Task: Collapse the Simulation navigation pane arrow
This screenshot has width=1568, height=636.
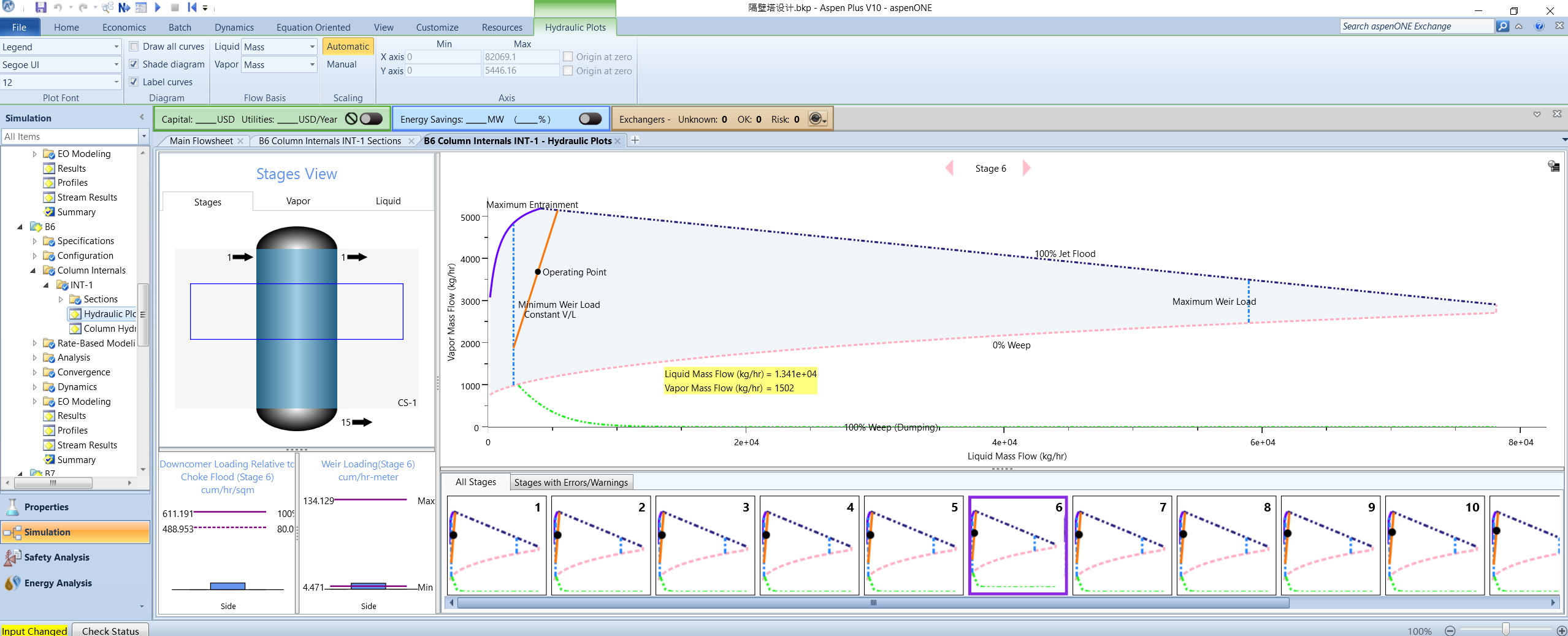Action: click(x=142, y=117)
